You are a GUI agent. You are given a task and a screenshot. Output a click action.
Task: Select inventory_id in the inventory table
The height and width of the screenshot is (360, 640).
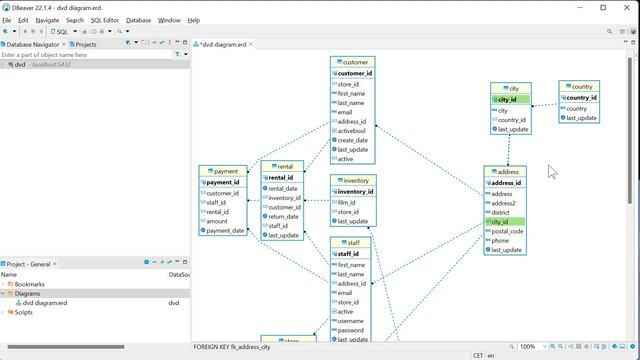coord(353,191)
